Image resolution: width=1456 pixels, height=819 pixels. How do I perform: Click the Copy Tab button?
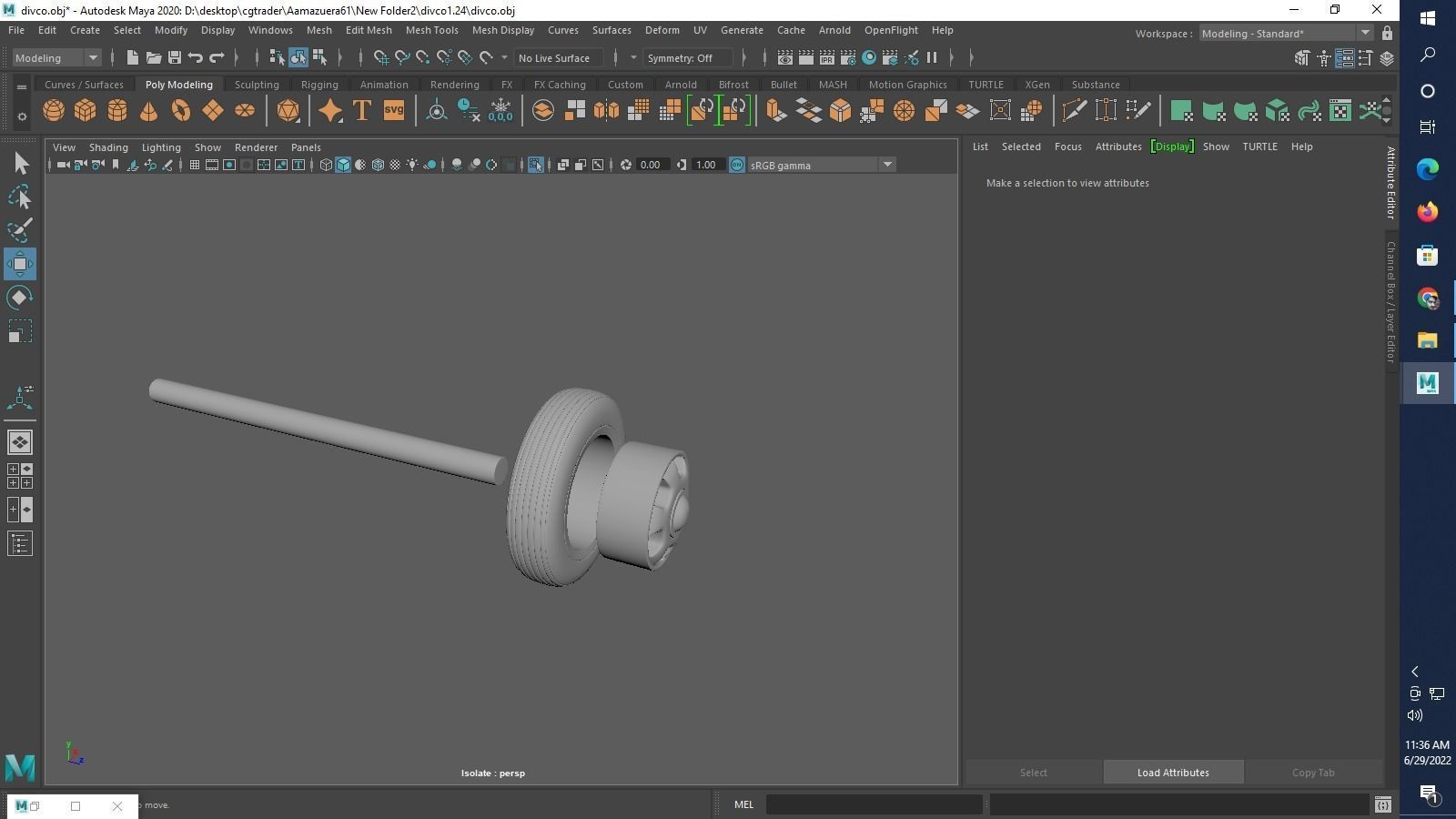[1313, 773]
